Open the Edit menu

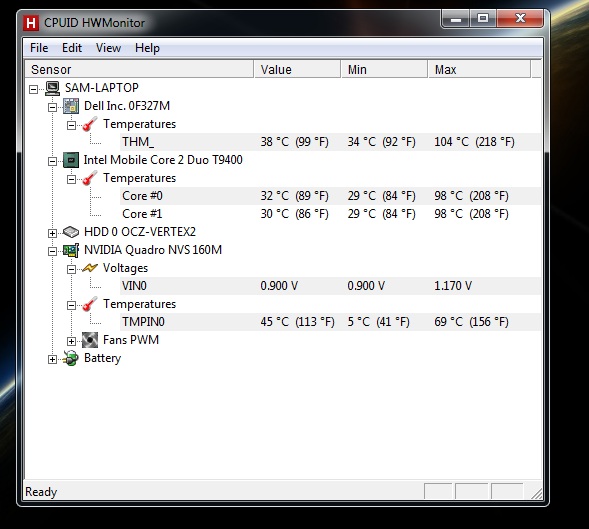click(72, 48)
